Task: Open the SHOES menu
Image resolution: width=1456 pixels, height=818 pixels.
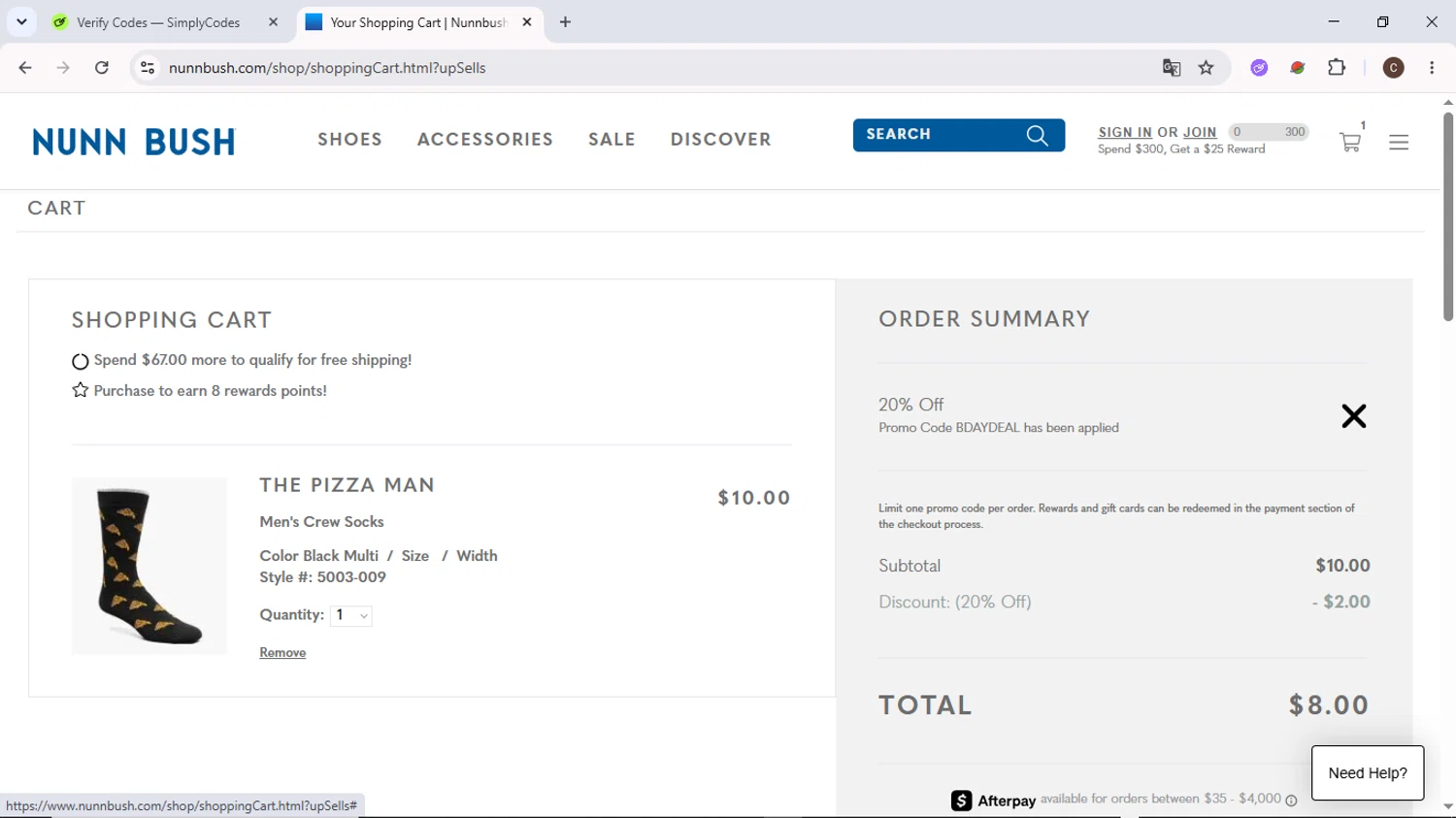Action: pos(349,140)
